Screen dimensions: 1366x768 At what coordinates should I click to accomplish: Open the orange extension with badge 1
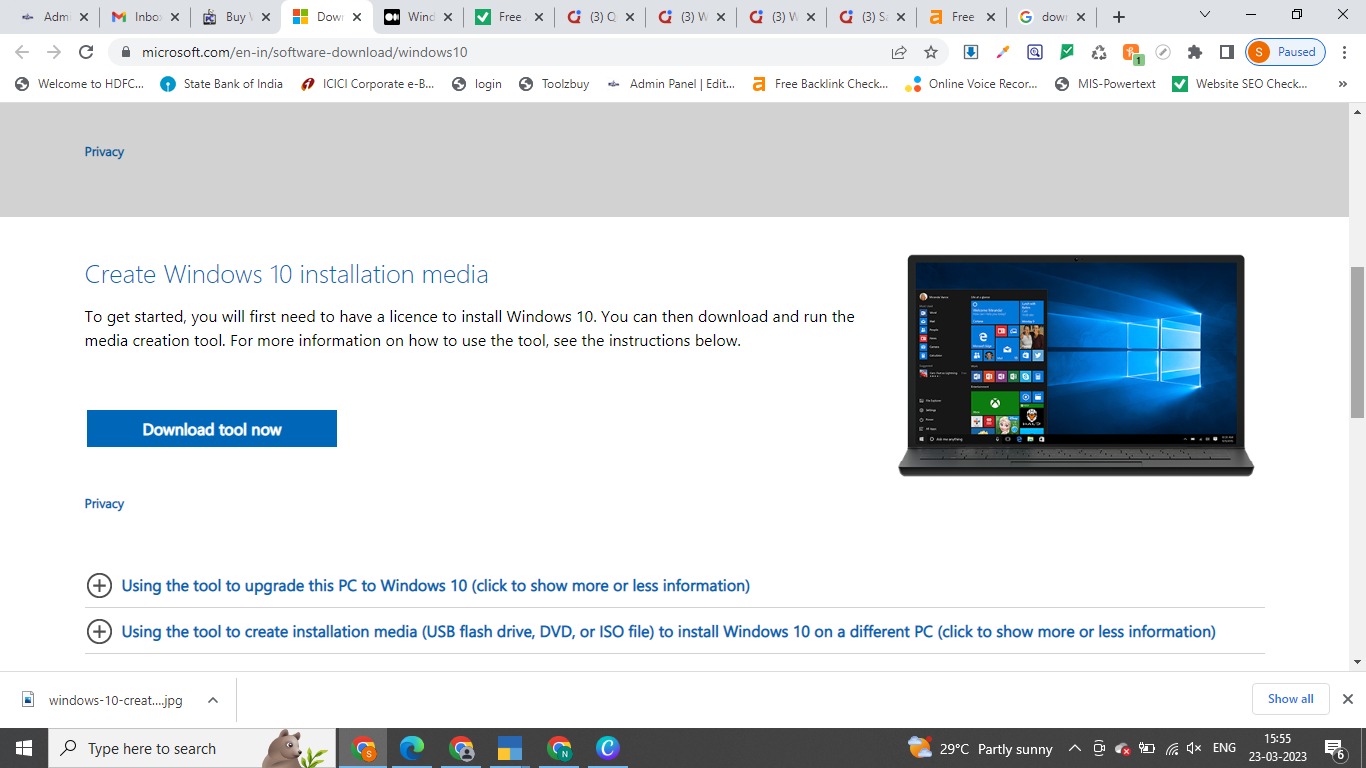1131,53
